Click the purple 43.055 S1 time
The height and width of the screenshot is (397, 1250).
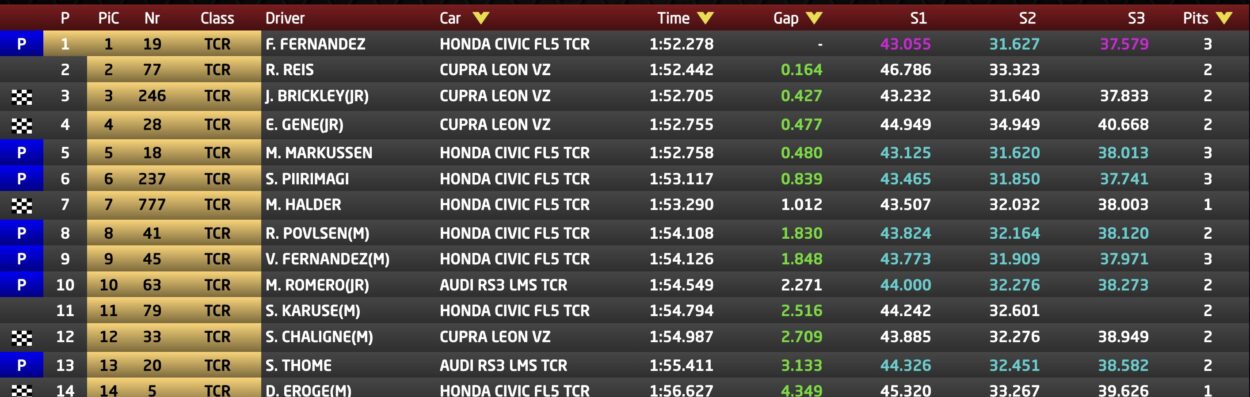pos(905,44)
